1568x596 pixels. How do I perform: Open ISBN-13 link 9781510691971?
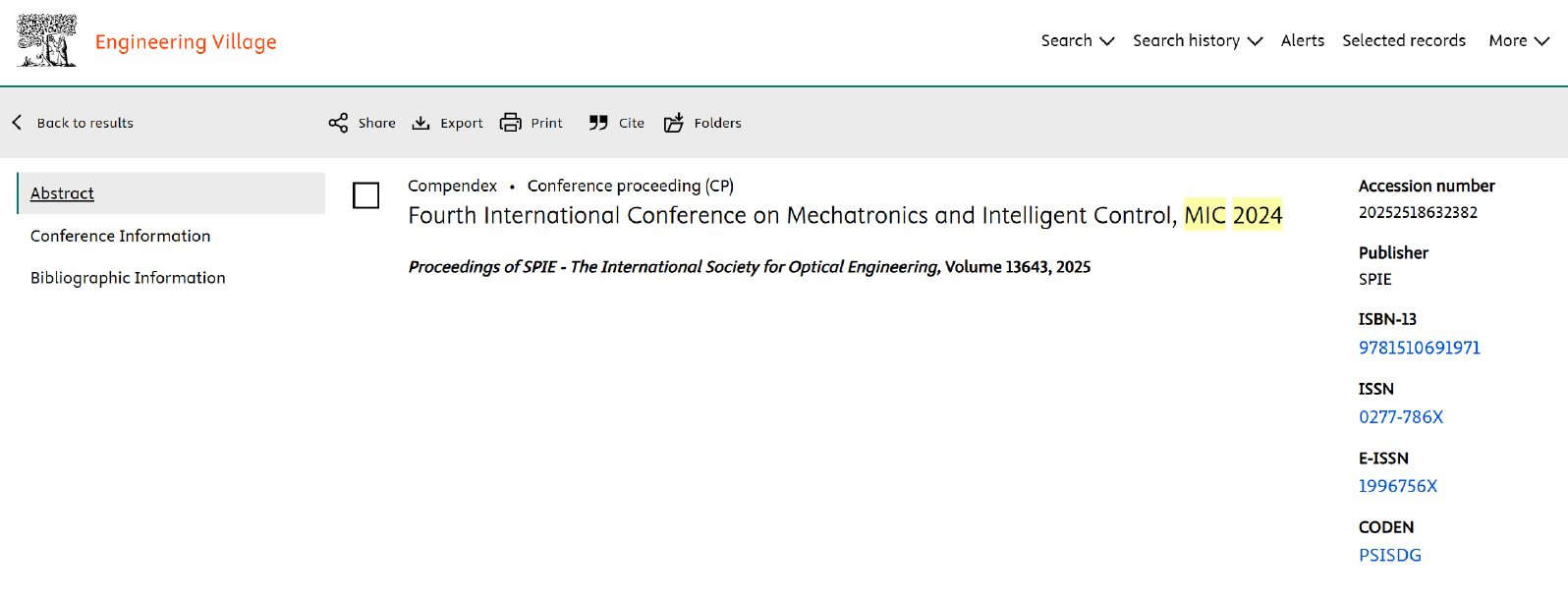pyautogui.click(x=1420, y=348)
